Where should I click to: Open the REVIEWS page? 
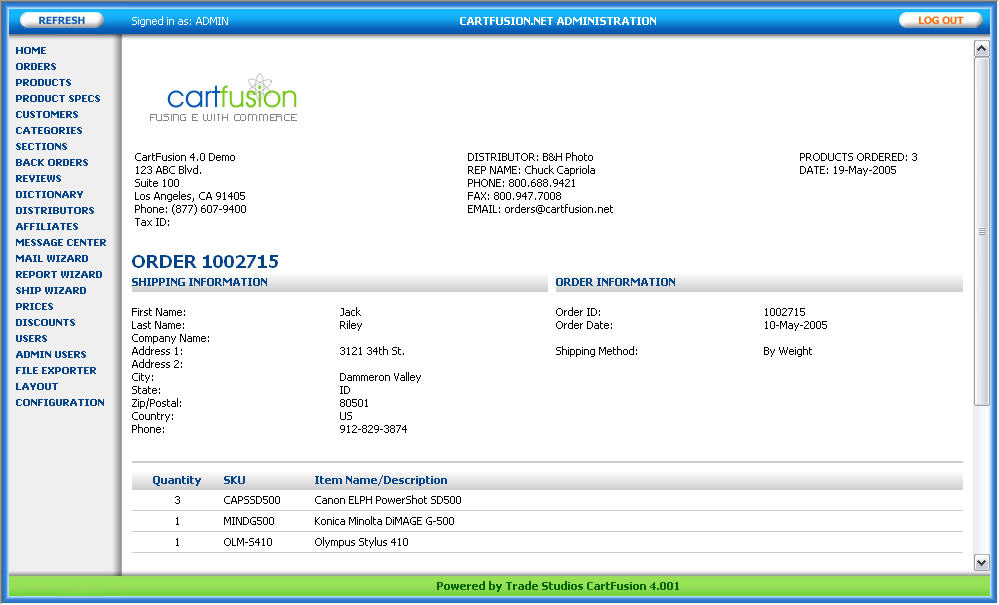pyautogui.click(x=38, y=178)
